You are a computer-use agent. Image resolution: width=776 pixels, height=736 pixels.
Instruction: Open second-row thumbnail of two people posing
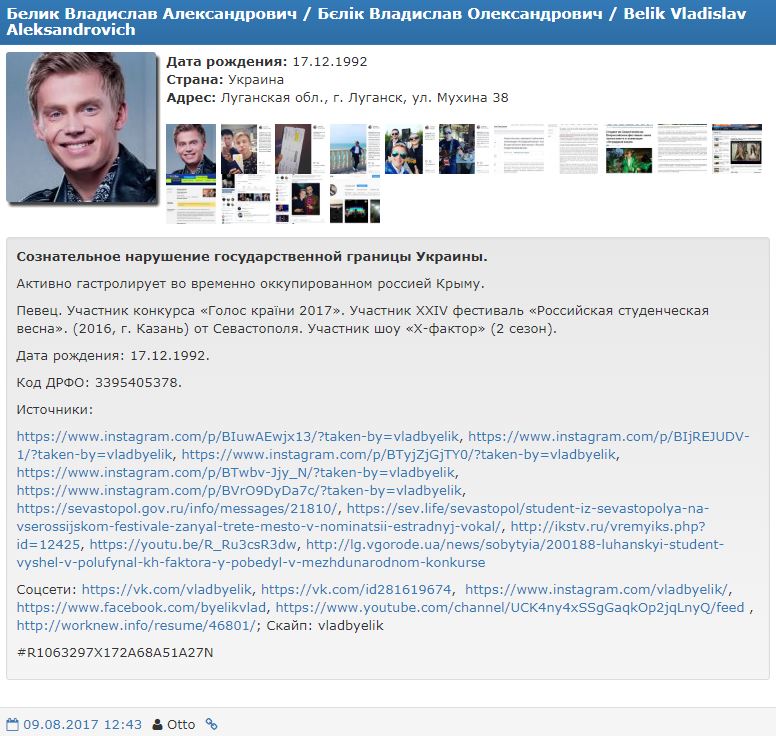[300, 198]
